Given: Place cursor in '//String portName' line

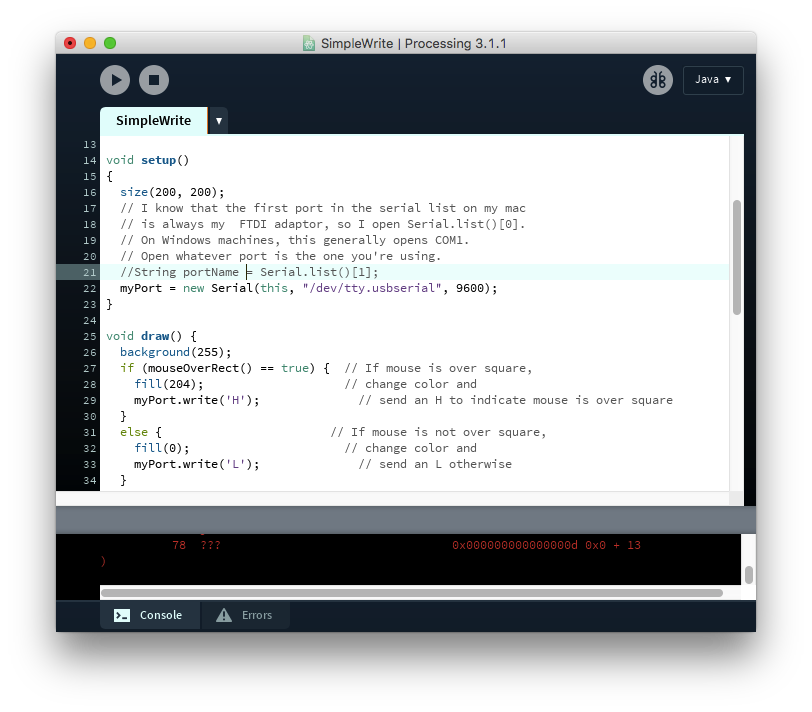Looking at the screenshot, I should point(249,272).
